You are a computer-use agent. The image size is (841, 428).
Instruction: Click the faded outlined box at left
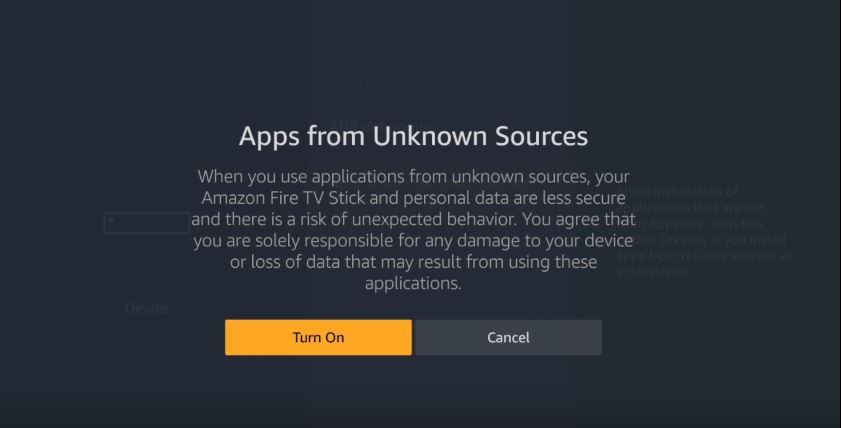146,223
